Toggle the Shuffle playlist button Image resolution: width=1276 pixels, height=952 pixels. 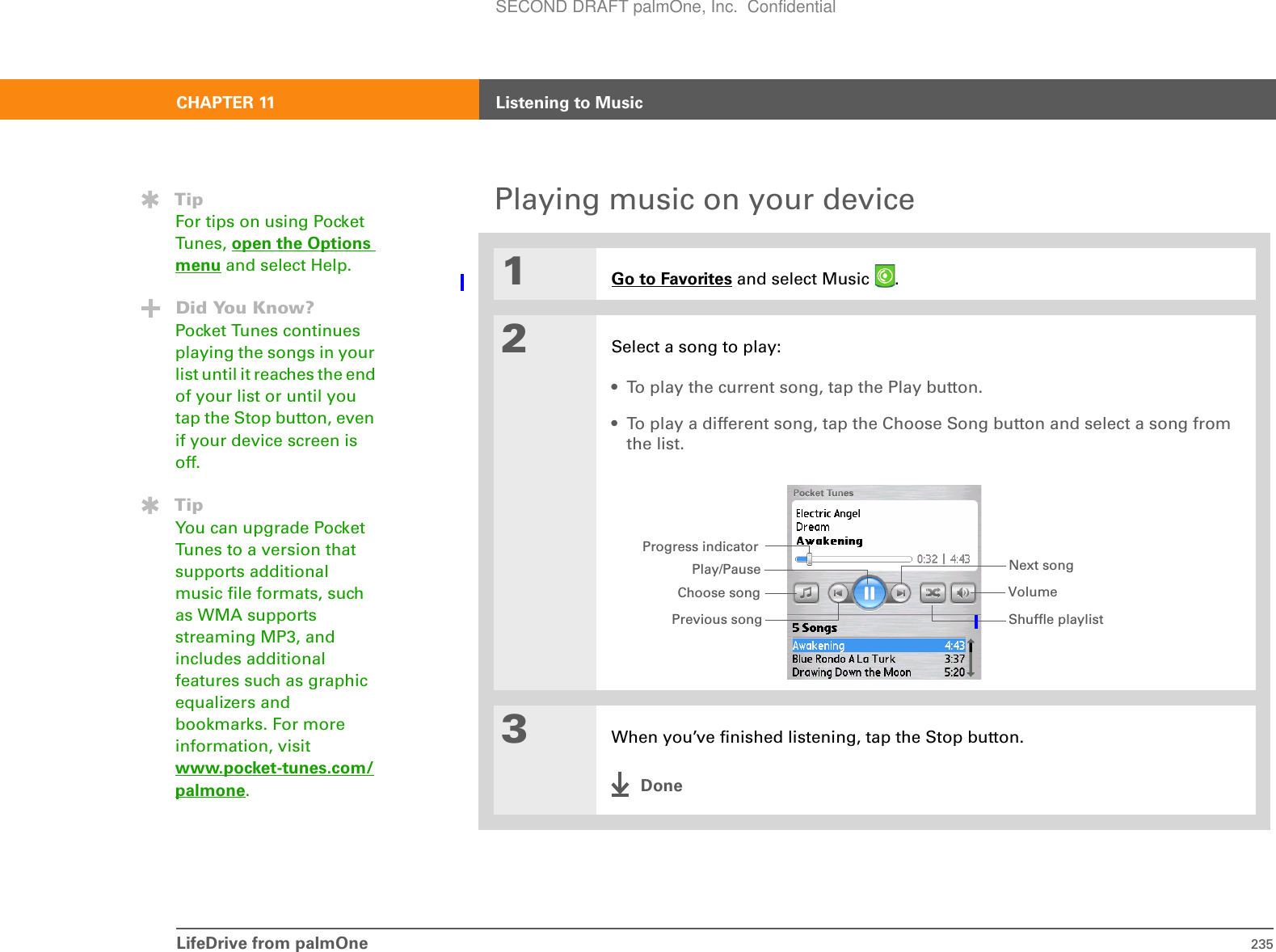click(x=933, y=593)
